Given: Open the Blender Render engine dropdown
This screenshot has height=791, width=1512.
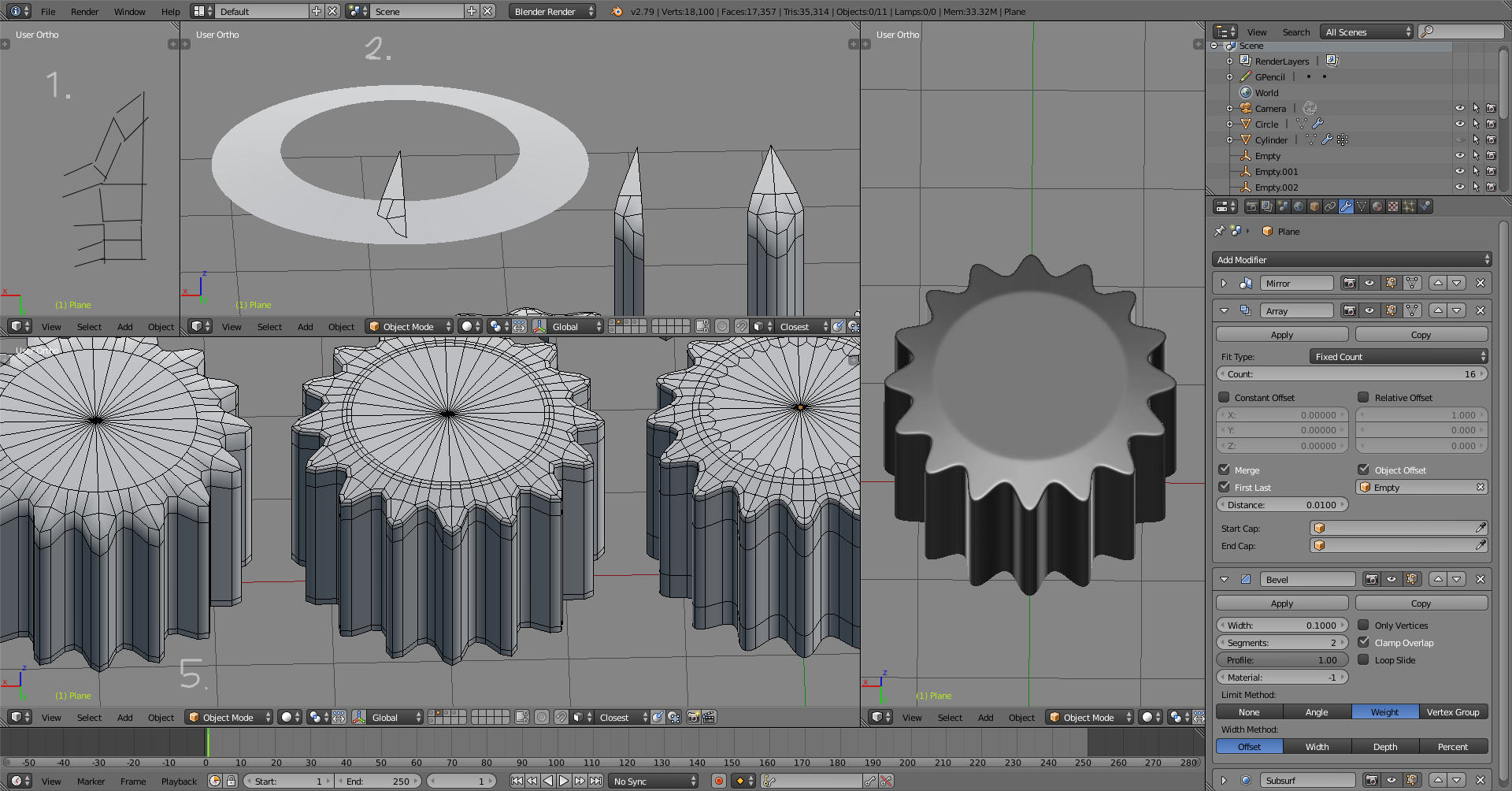Looking at the screenshot, I should click(x=552, y=11).
